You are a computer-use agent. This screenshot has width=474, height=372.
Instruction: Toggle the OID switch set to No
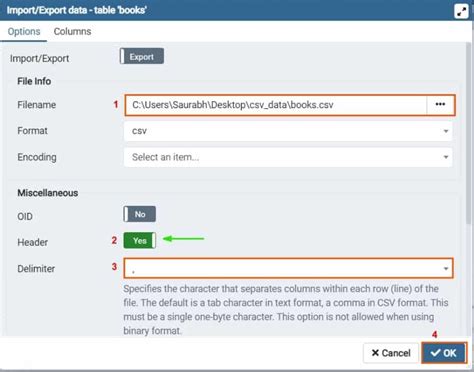[140, 214]
